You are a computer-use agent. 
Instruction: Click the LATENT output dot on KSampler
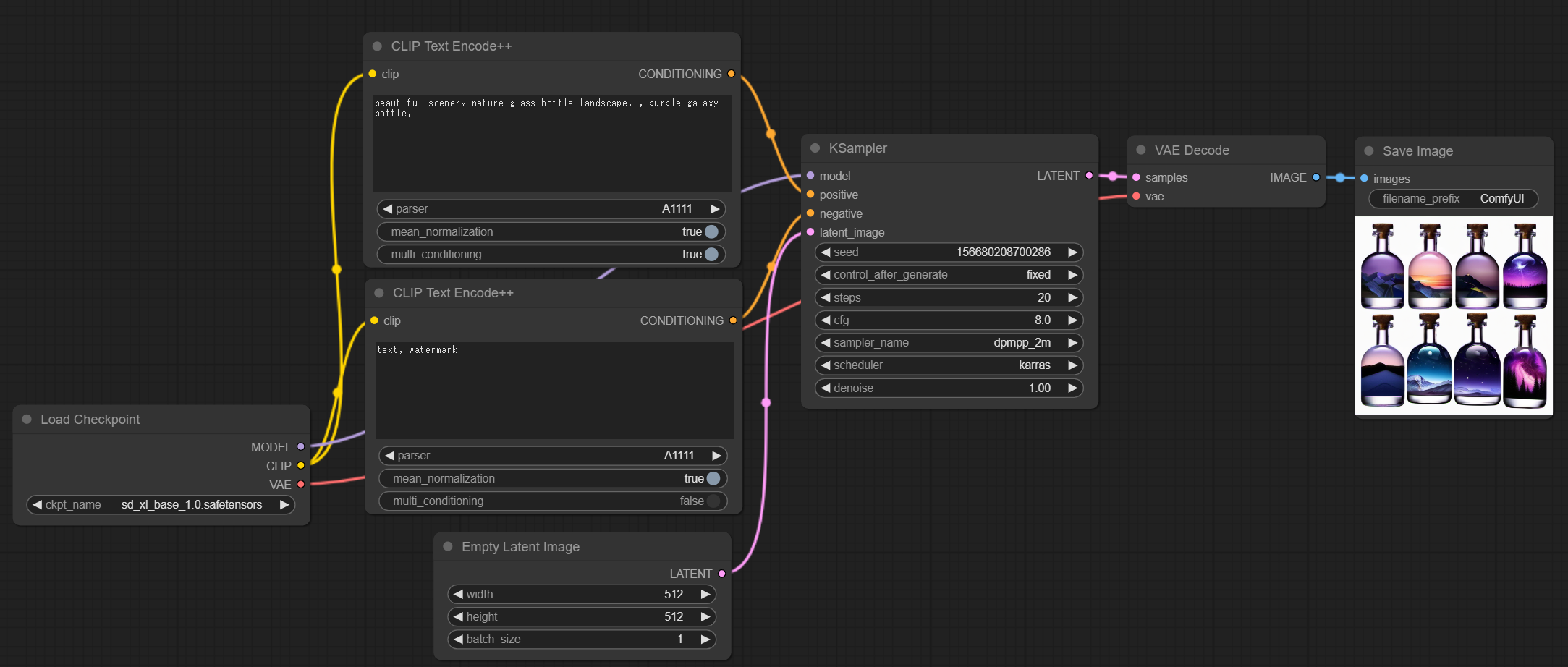click(x=1088, y=175)
